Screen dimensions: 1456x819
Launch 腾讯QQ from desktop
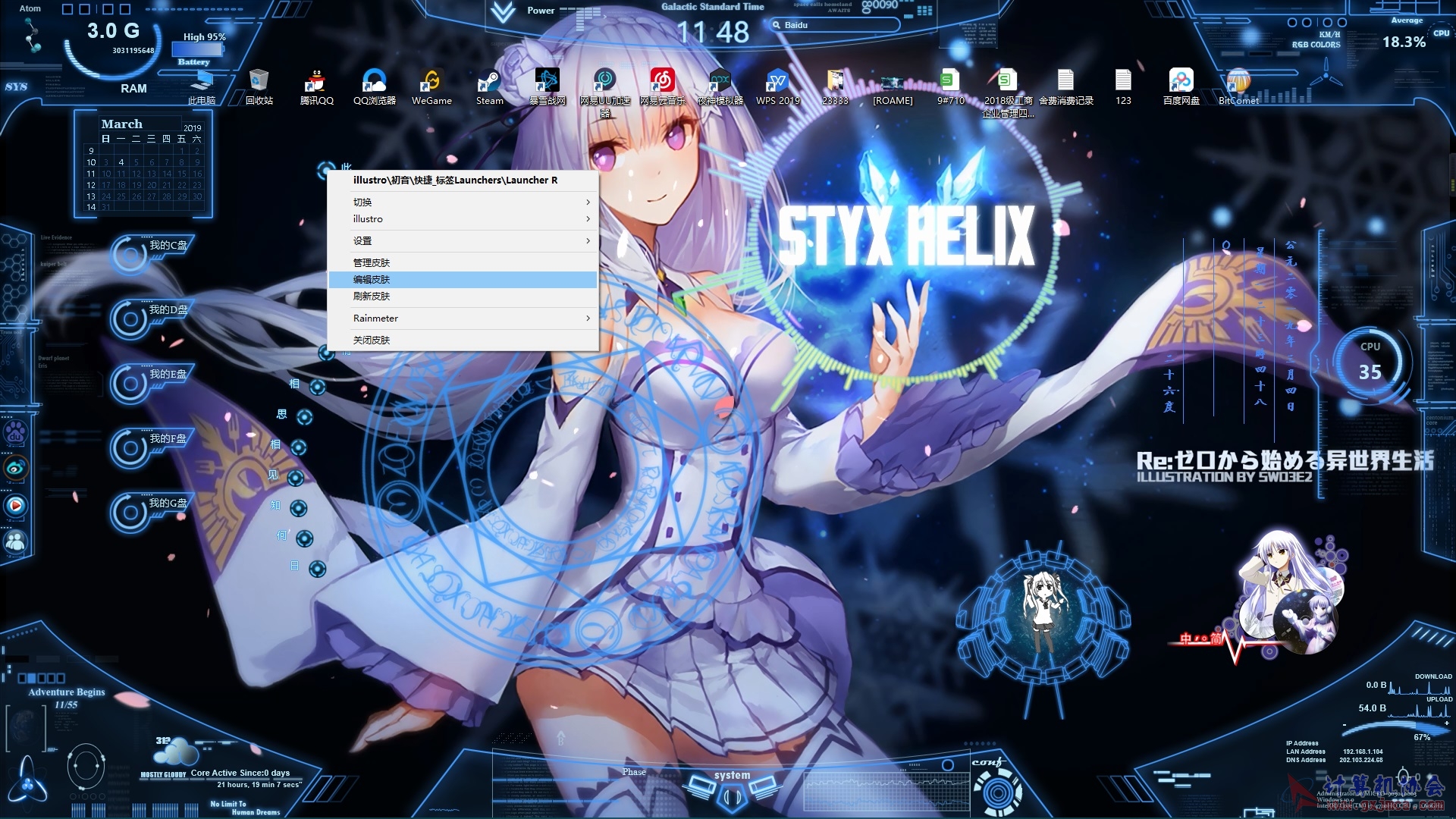click(316, 86)
